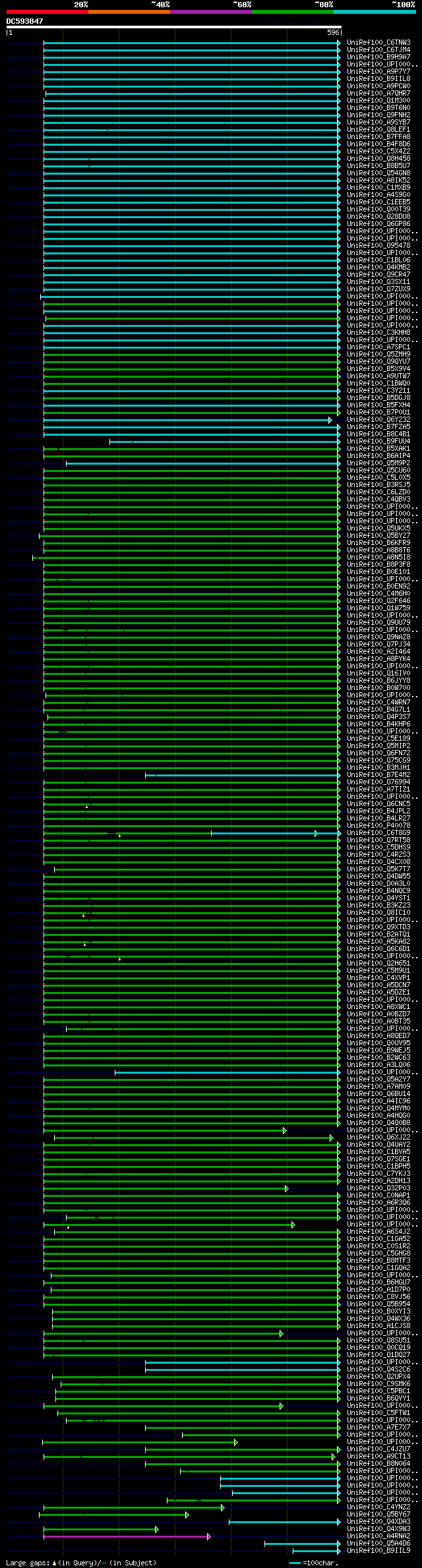
Task: Click hit label UniRef100_C4JZU7
Action: click(378, 1449)
